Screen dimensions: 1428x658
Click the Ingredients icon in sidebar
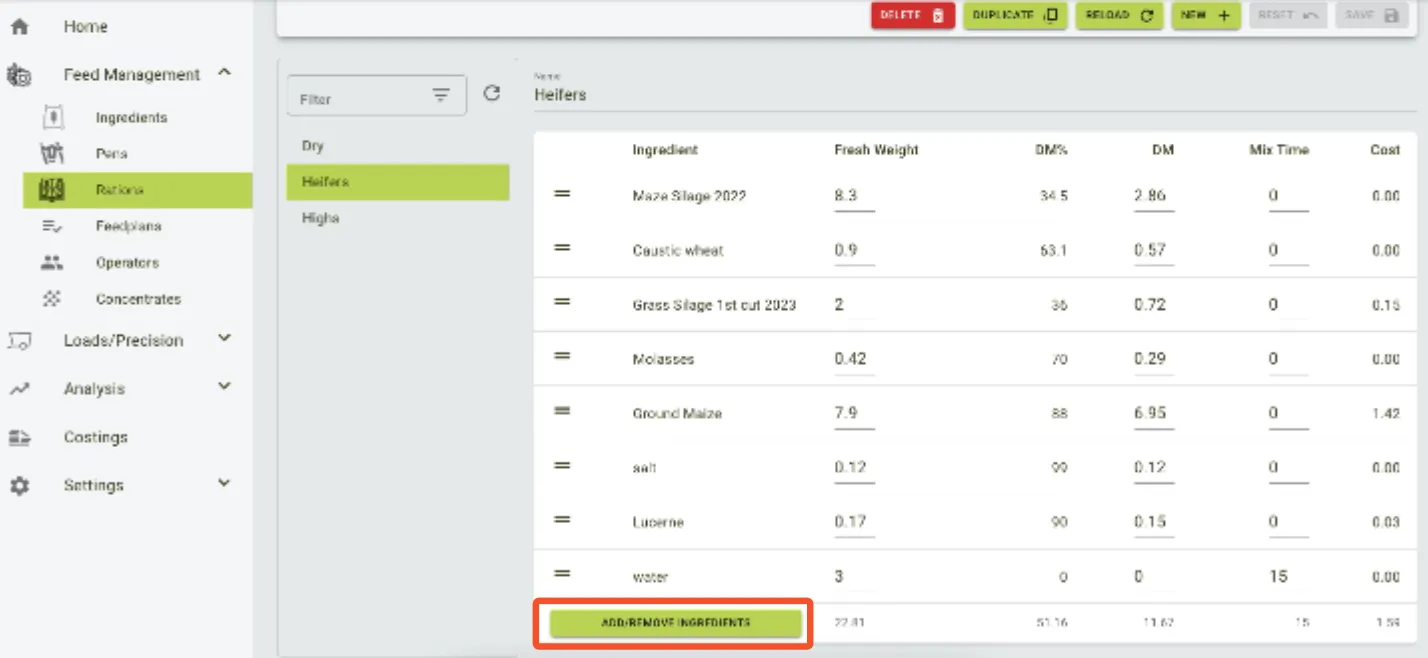53,118
